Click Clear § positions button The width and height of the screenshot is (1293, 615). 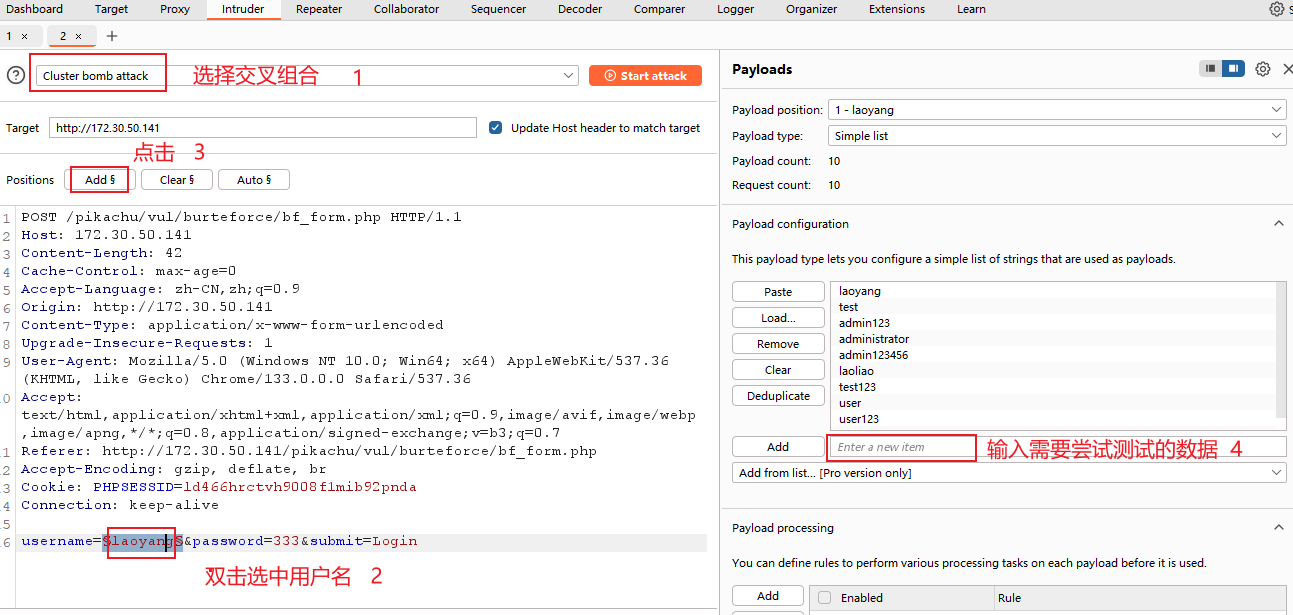point(176,180)
